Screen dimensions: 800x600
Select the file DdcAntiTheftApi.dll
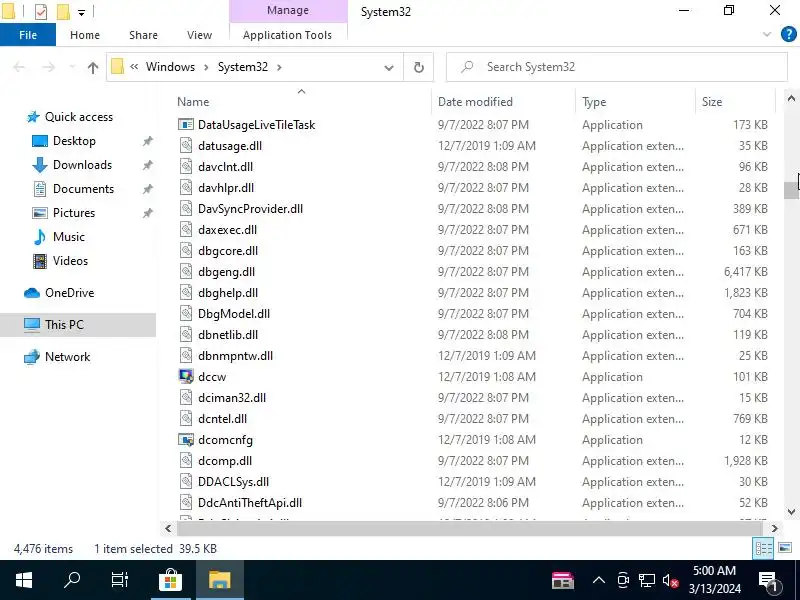pos(250,503)
